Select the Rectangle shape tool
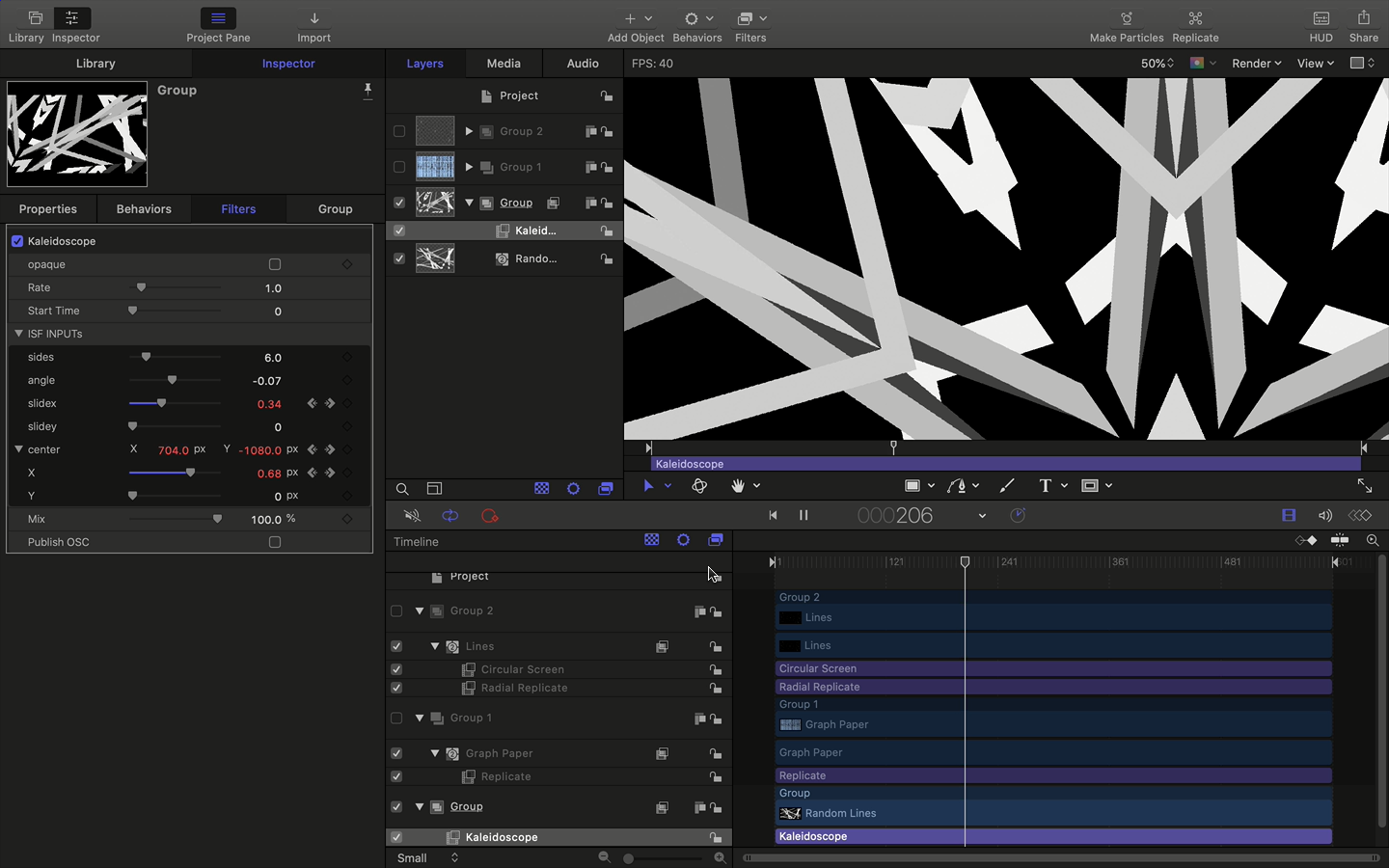The image size is (1389, 868). pos(911,485)
